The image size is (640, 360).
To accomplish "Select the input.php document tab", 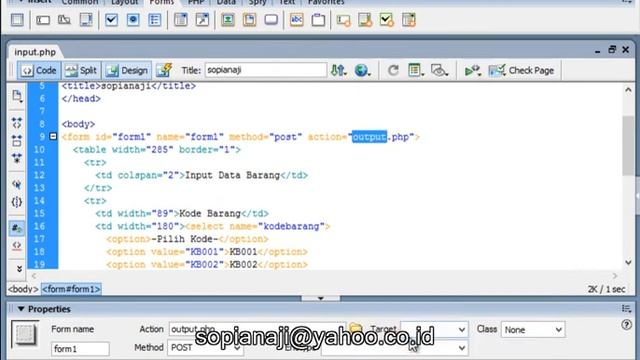I will [35, 52].
